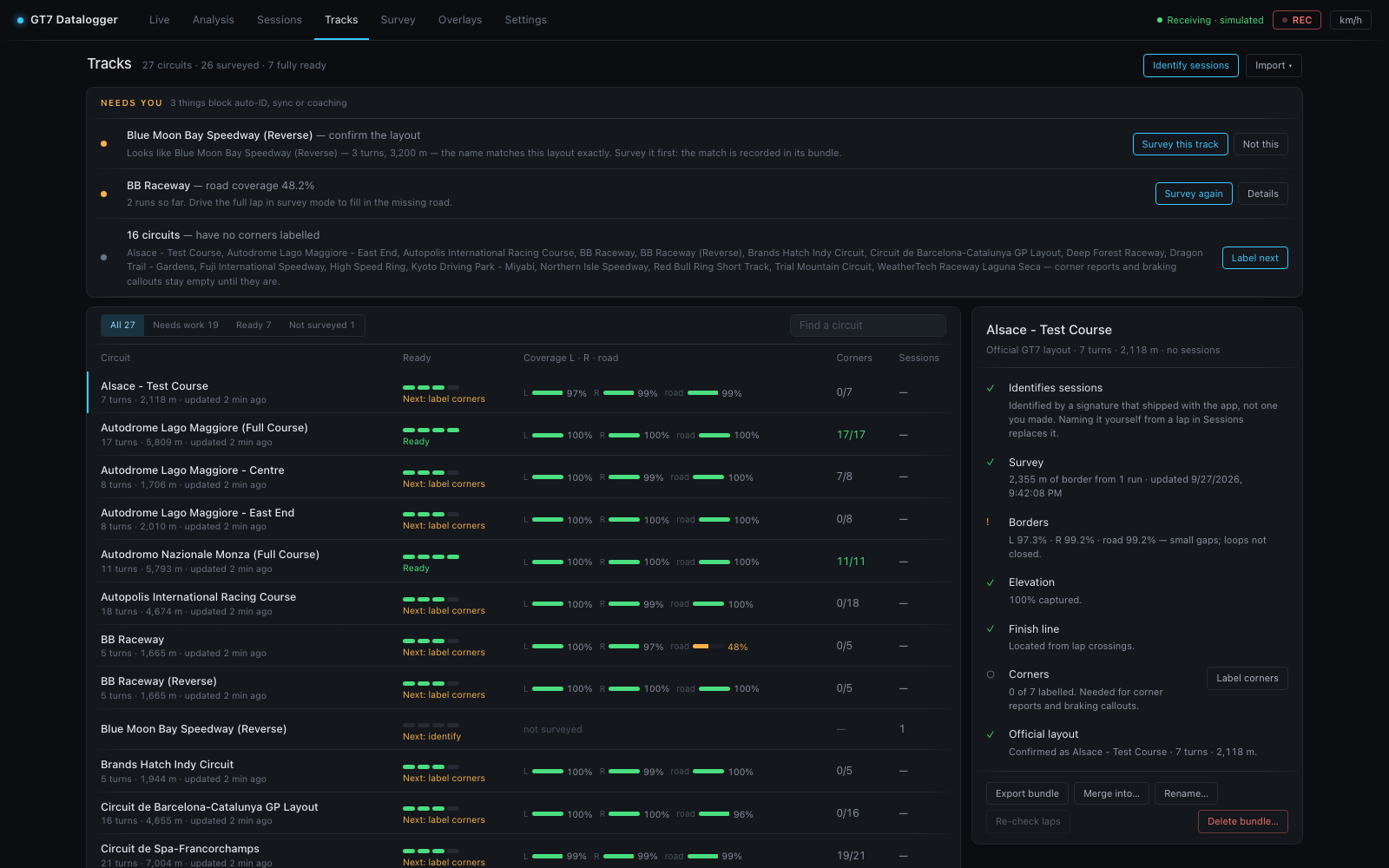Image resolution: width=1389 pixels, height=868 pixels.
Task: Click the Corners empty circle status icon
Action: tap(991, 674)
